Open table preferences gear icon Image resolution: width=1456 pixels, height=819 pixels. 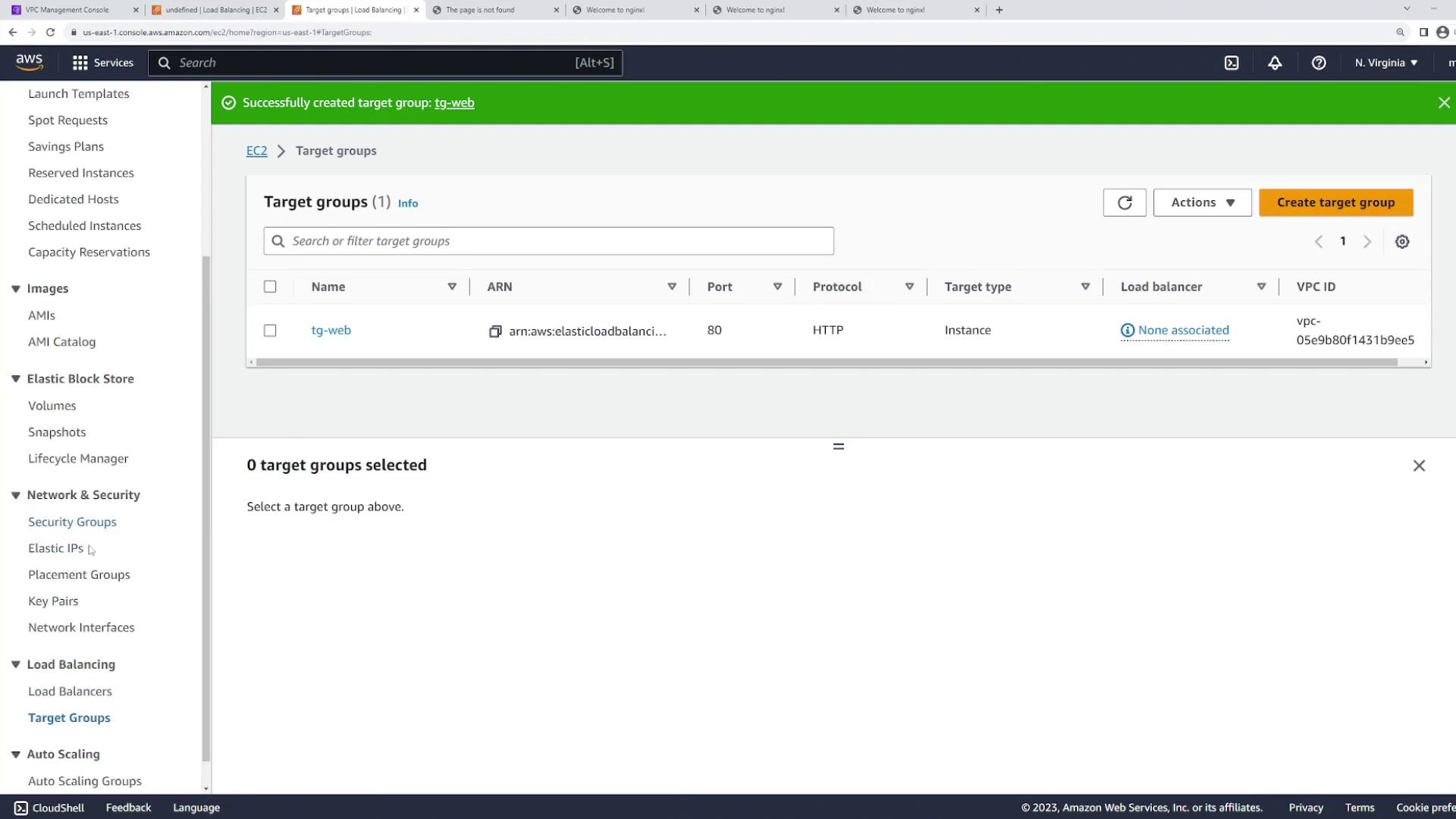(x=1402, y=241)
